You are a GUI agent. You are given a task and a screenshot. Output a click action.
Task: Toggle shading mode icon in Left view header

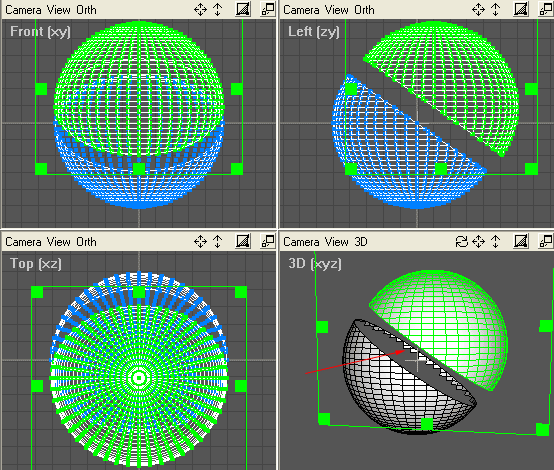pyautogui.click(x=521, y=9)
